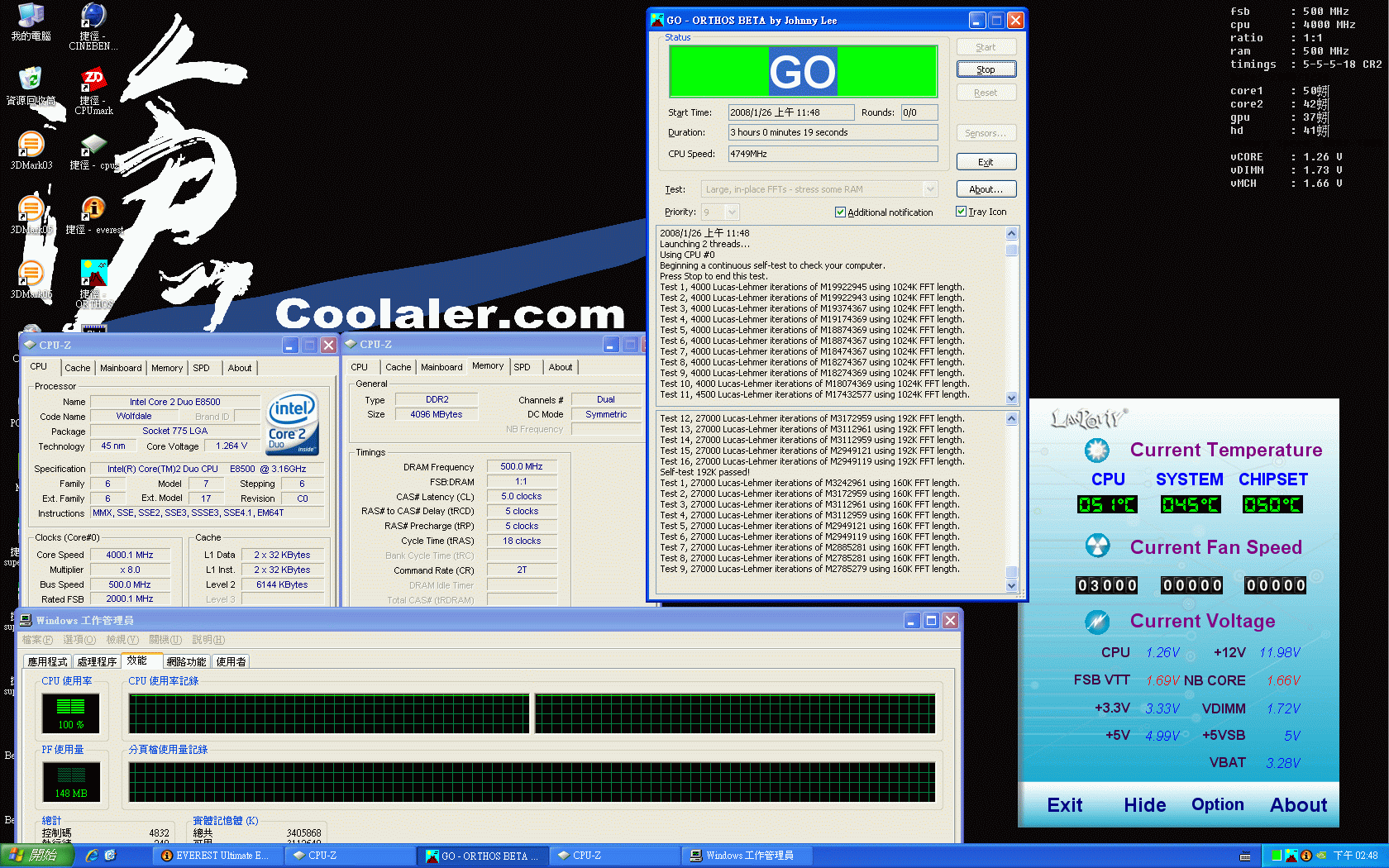
Task: Click the Task Manager title bar icon
Action: [x=26, y=620]
